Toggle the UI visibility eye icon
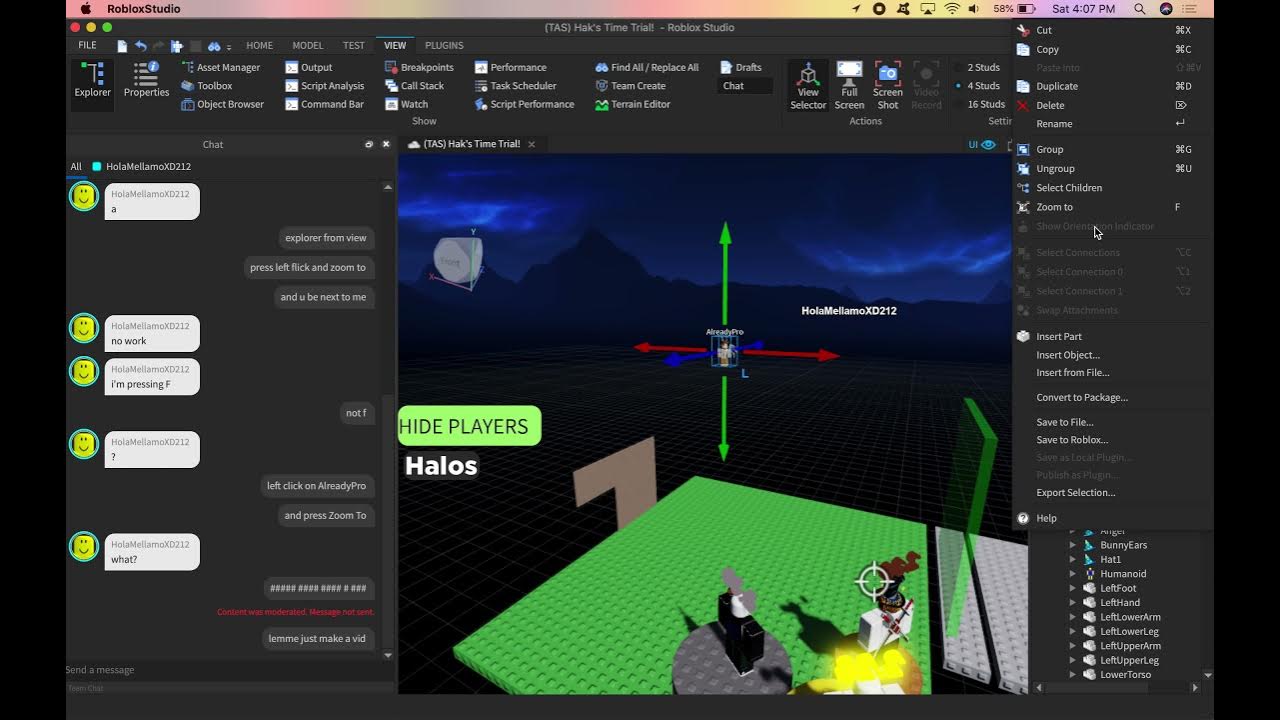Viewport: 1280px width, 720px height. (x=988, y=144)
